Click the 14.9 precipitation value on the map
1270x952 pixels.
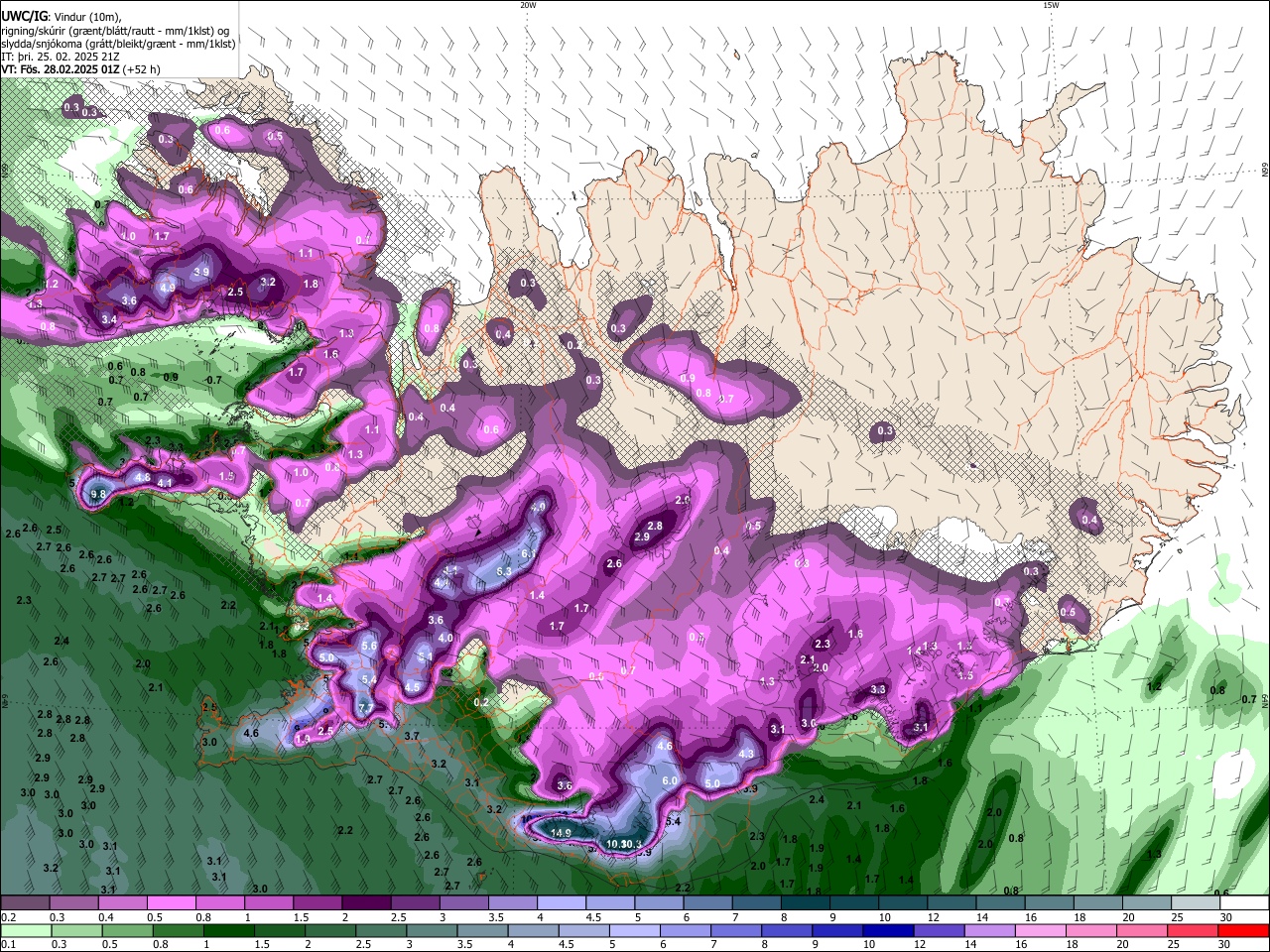[561, 833]
